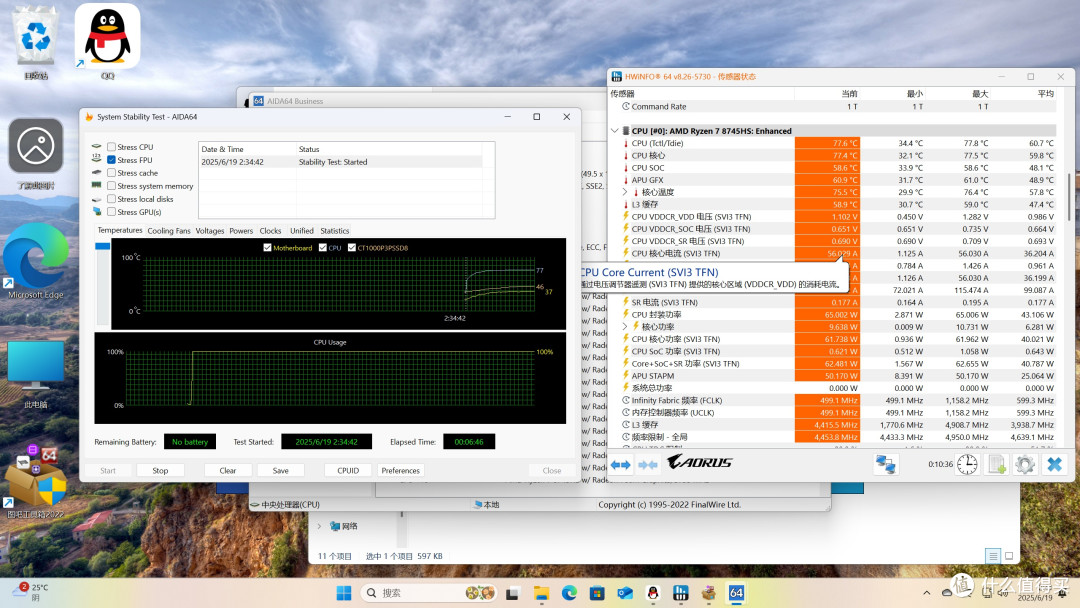Open HWiNFO remote network monitors icon
The width and height of the screenshot is (1080, 608).
tap(885, 464)
